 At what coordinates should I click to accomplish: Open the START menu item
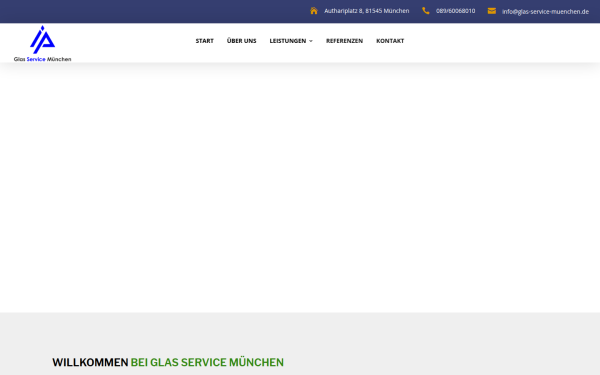tap(205, 41)
